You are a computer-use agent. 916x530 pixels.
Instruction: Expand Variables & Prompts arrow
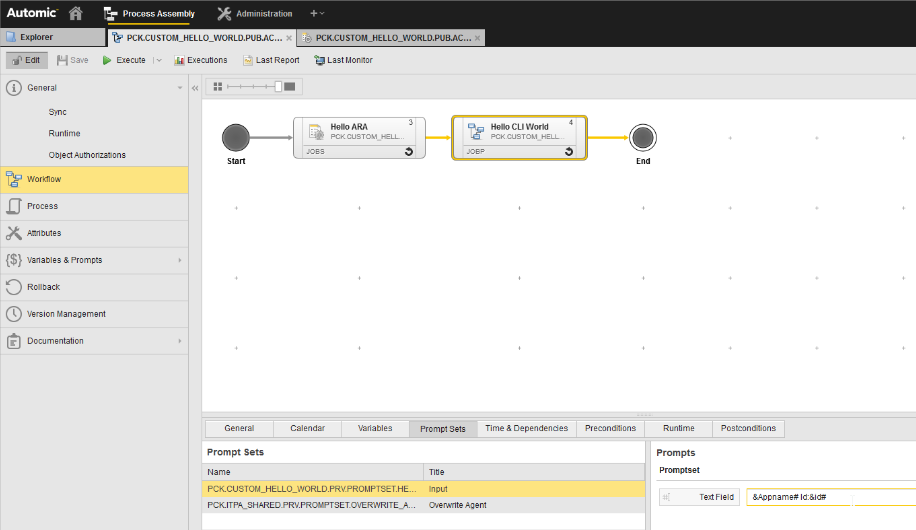point(180,260)
